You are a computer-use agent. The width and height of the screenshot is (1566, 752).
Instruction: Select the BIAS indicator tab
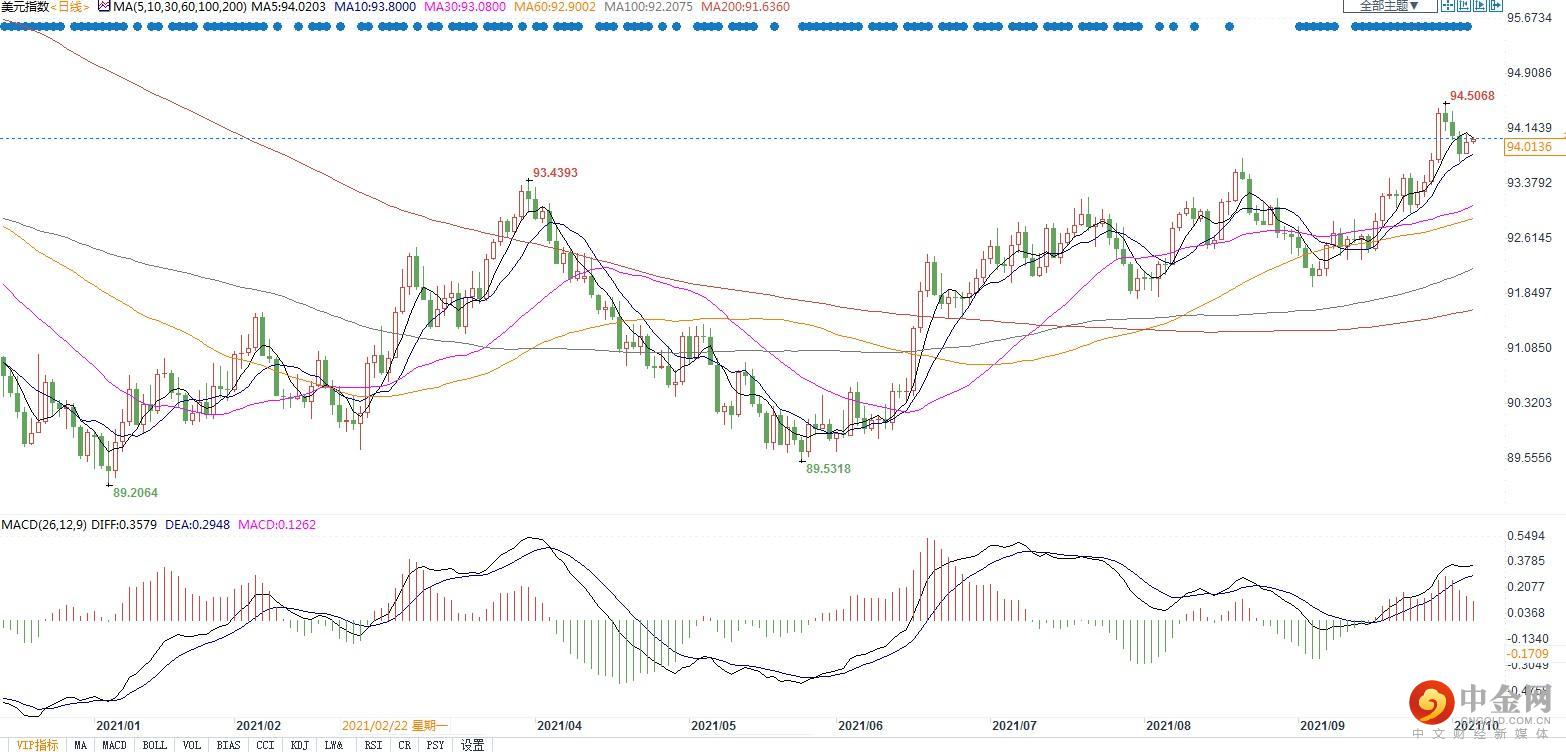coord(228,745)
